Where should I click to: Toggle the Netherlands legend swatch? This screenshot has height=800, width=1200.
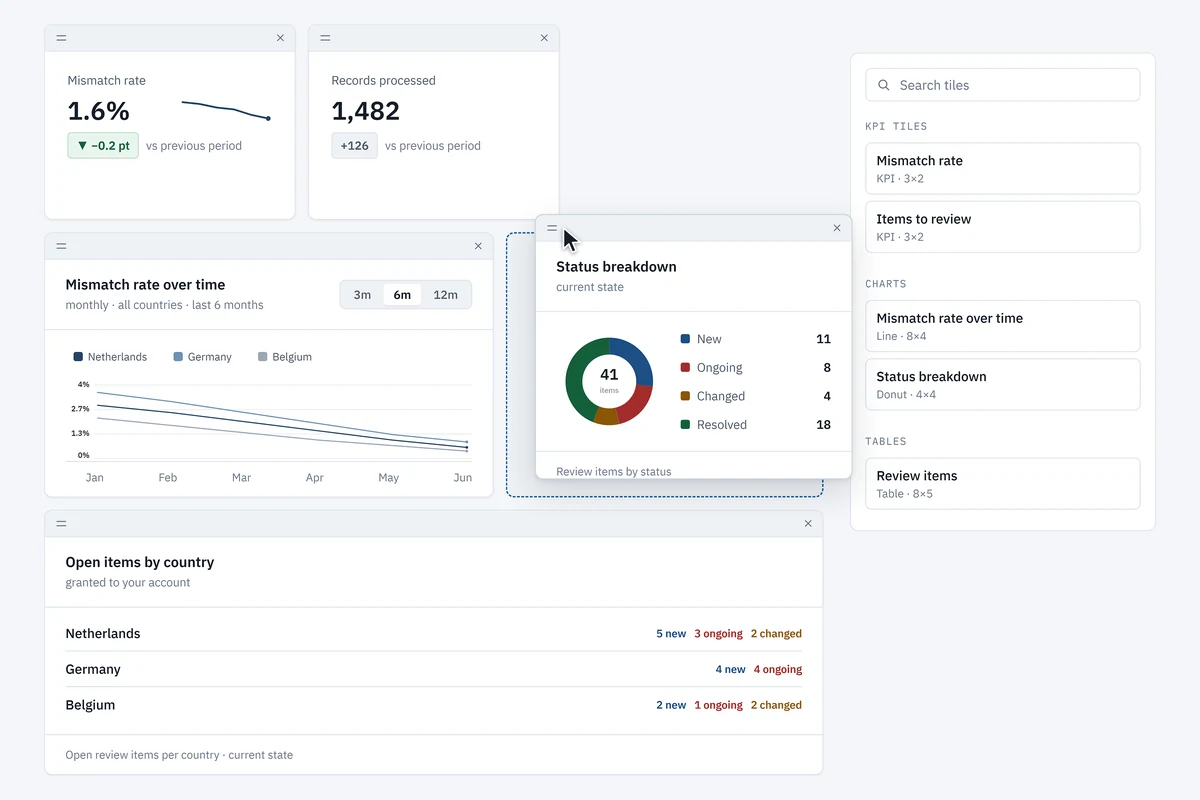[78, 357]
